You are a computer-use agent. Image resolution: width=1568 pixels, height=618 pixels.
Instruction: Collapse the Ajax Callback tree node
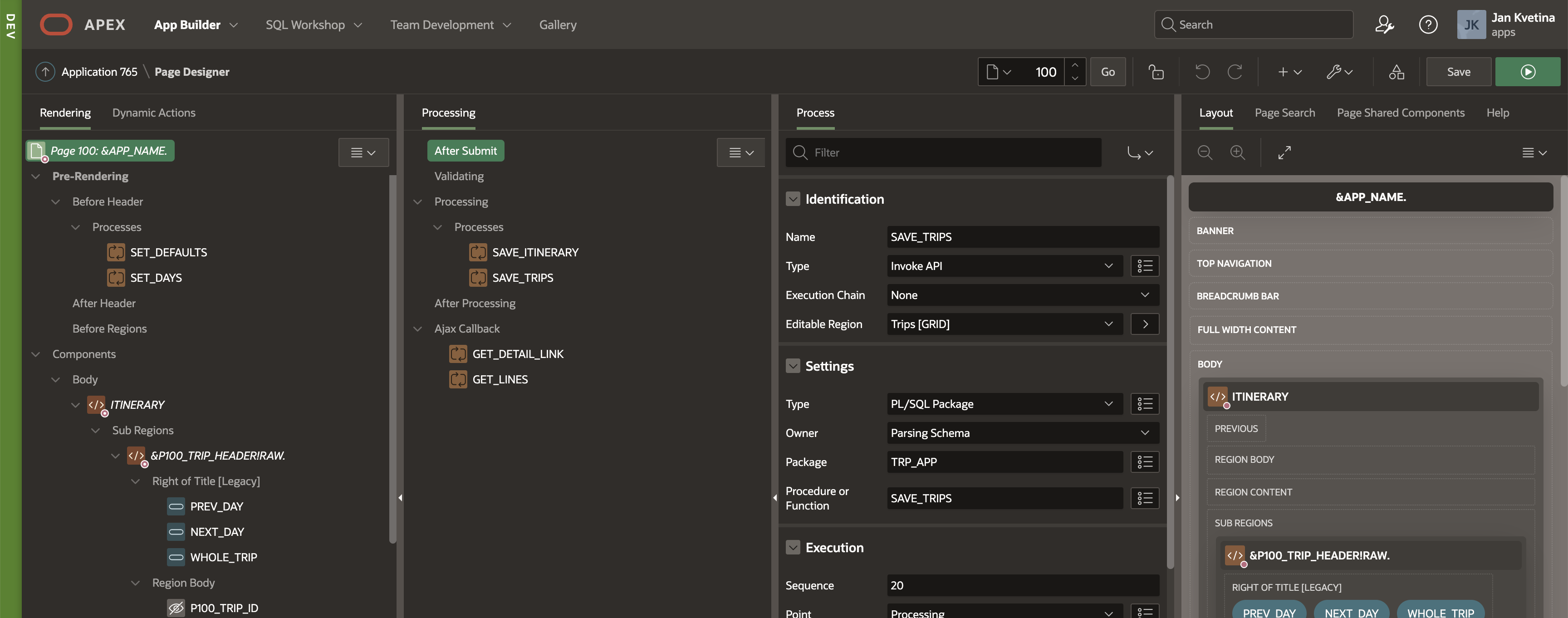pyautogui.click(x=417, y=328)
